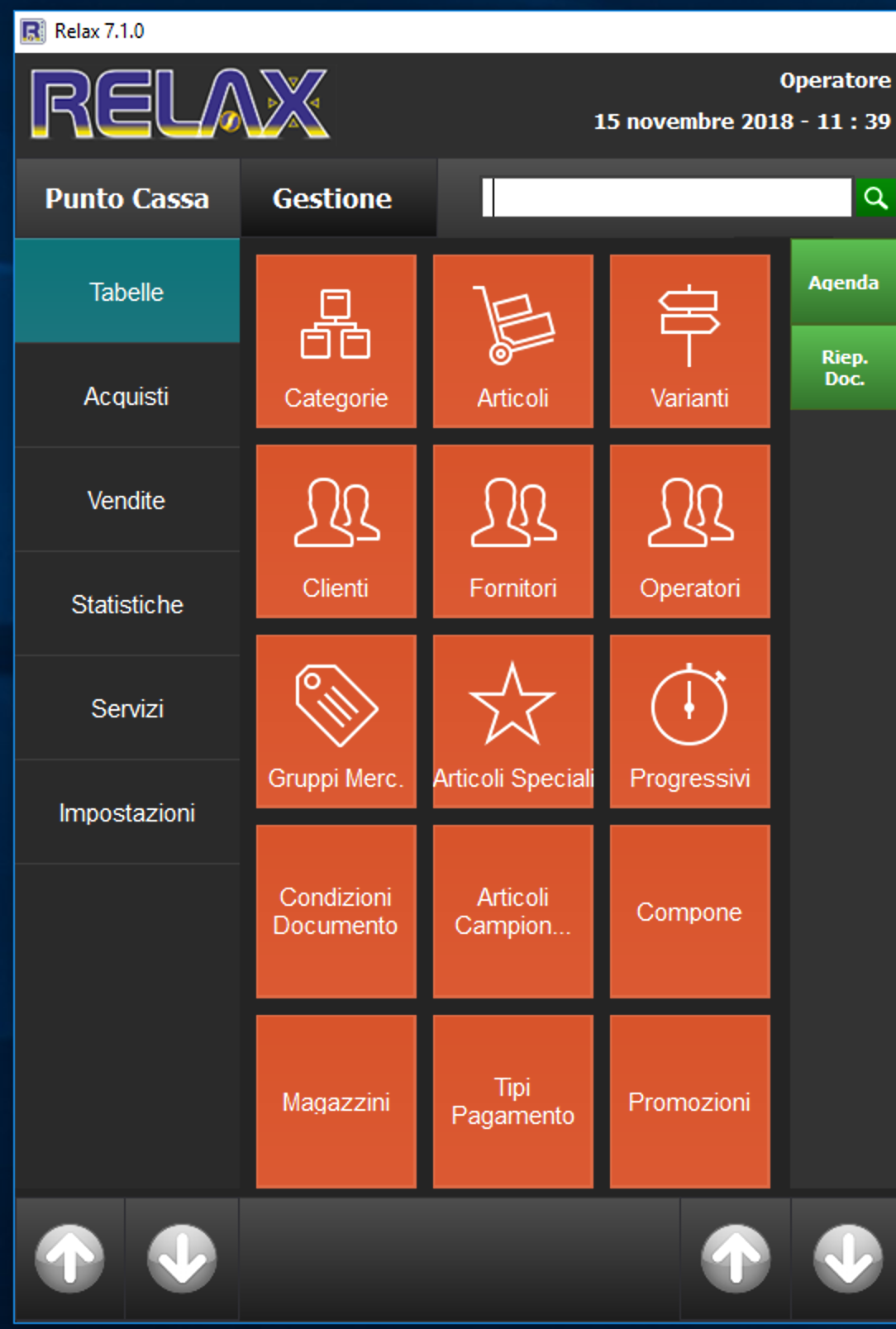Image resolution: width=896 pixels, height=1329 pixels.
Task: Click the left sidebar down arrow
Action: 182,1259
